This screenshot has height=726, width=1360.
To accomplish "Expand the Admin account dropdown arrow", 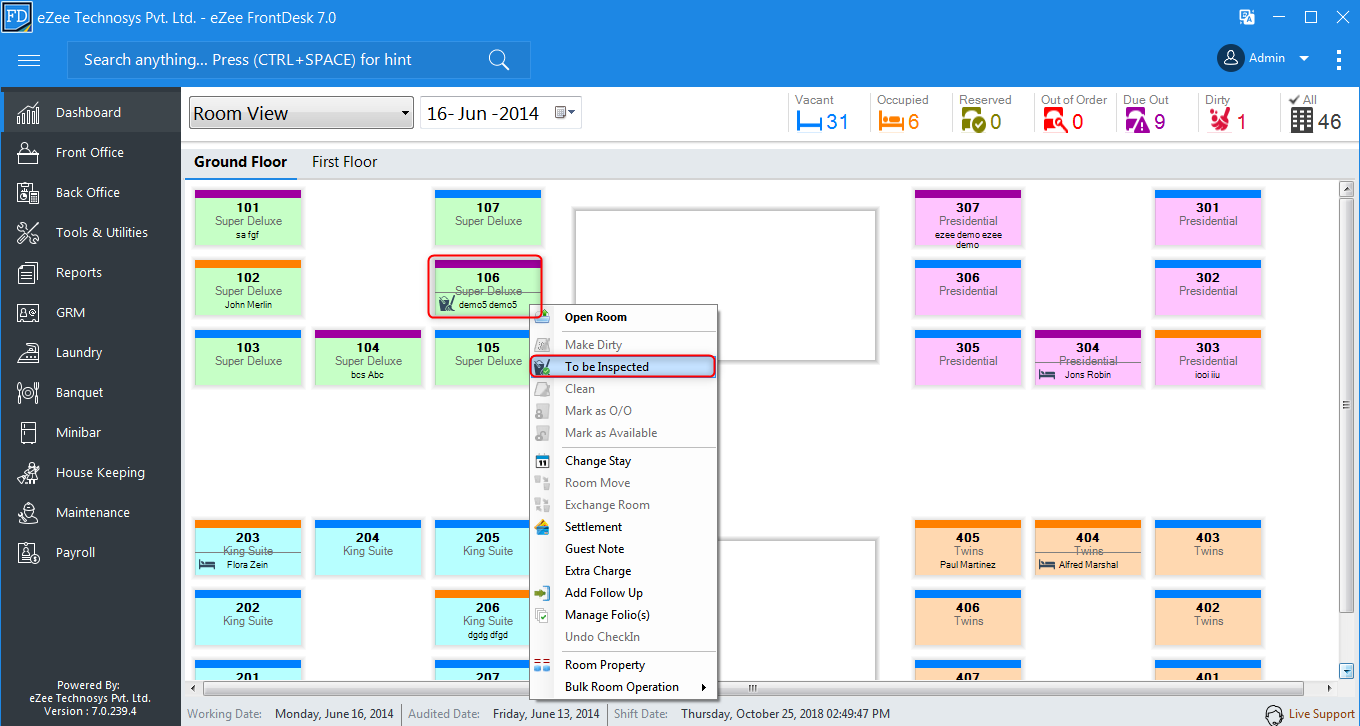I will click(x=1304, y=59).
